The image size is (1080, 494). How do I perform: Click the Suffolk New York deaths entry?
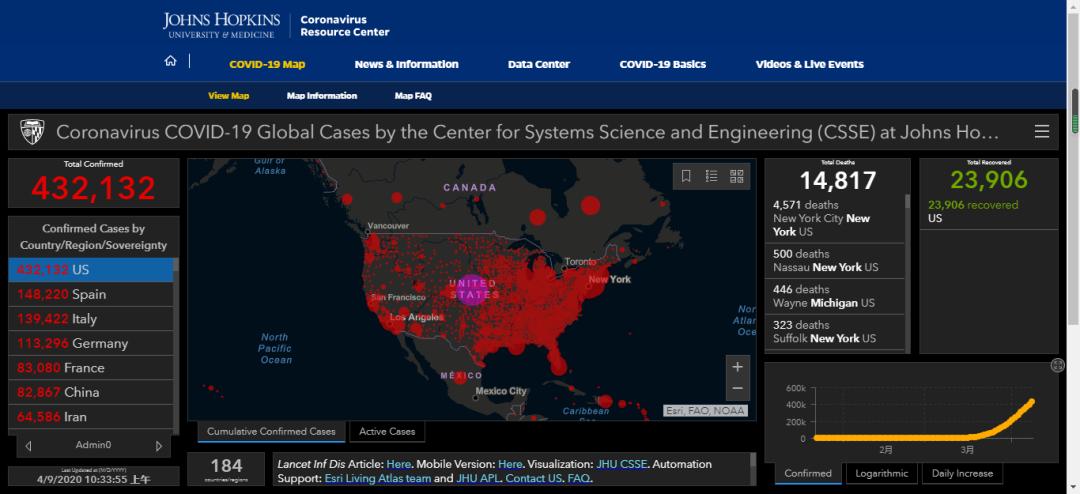pyautogui.click(x=834, y=332)
